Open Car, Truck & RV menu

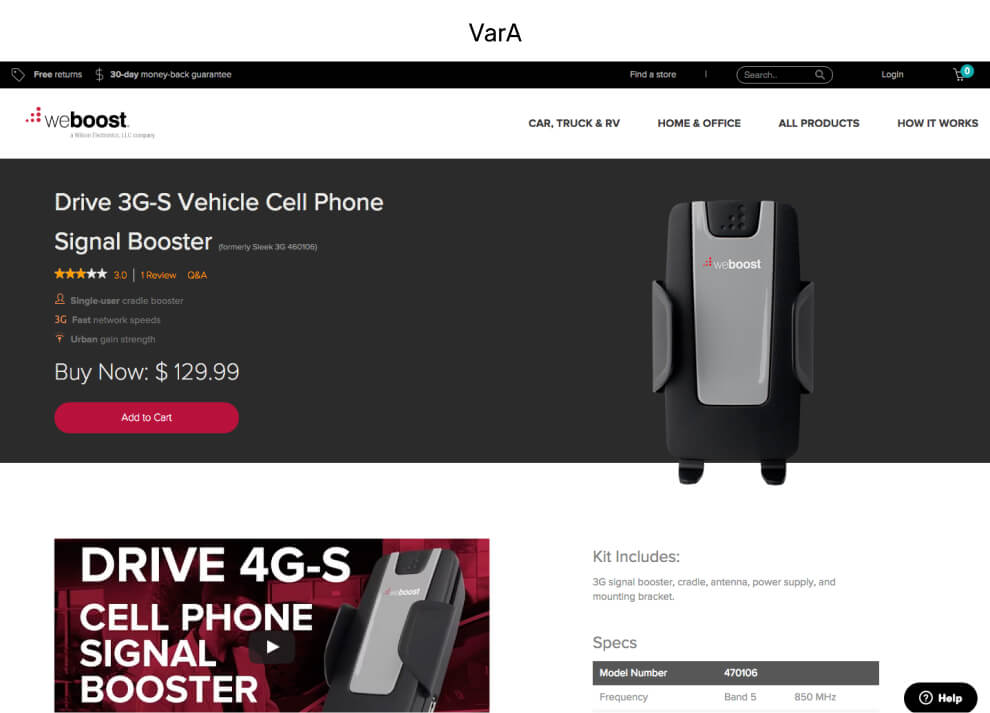point(574,123)
